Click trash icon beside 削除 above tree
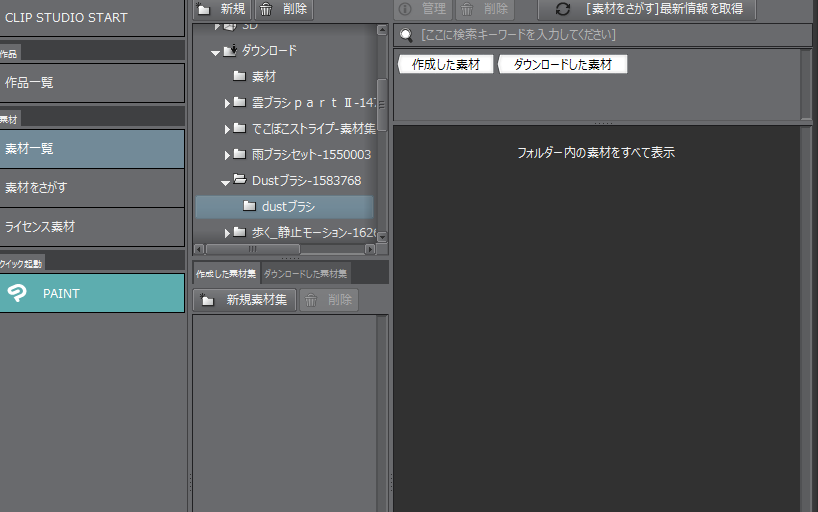The width and height of the screenshot is (818, 512). pyautogui.click(x=266, y=9)
